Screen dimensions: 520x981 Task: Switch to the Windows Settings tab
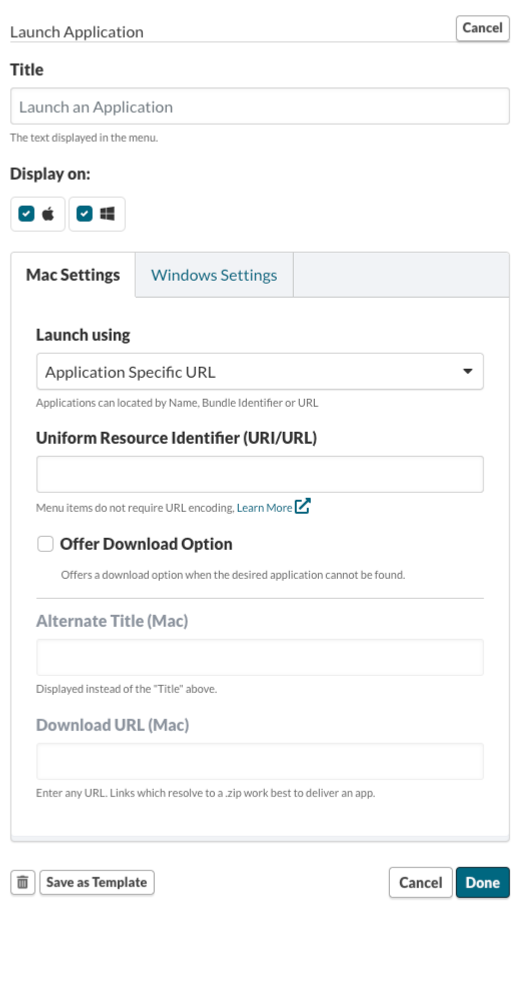point(214,275)
